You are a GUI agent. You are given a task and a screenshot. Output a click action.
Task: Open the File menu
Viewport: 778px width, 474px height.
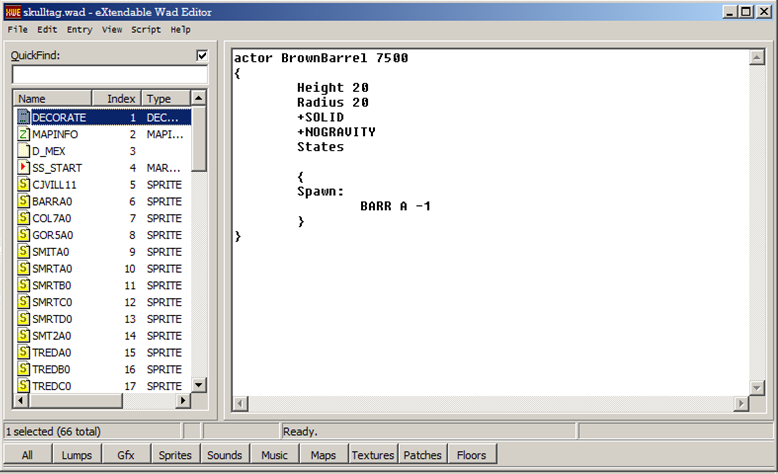click(x=17, y=29)
